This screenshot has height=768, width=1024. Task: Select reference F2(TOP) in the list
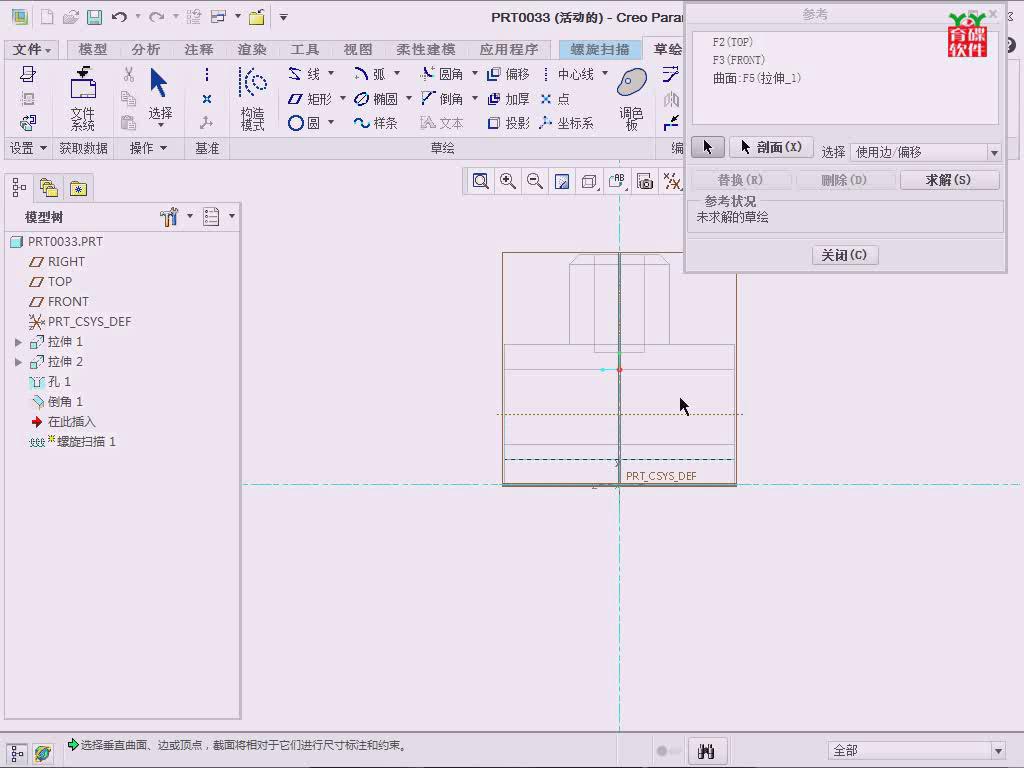click(x=733, y=42)
